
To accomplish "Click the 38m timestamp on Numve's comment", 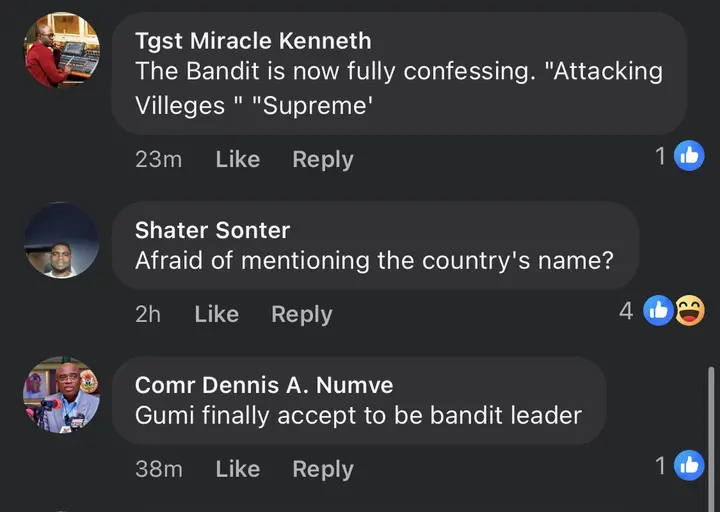I will coord(158,469).
